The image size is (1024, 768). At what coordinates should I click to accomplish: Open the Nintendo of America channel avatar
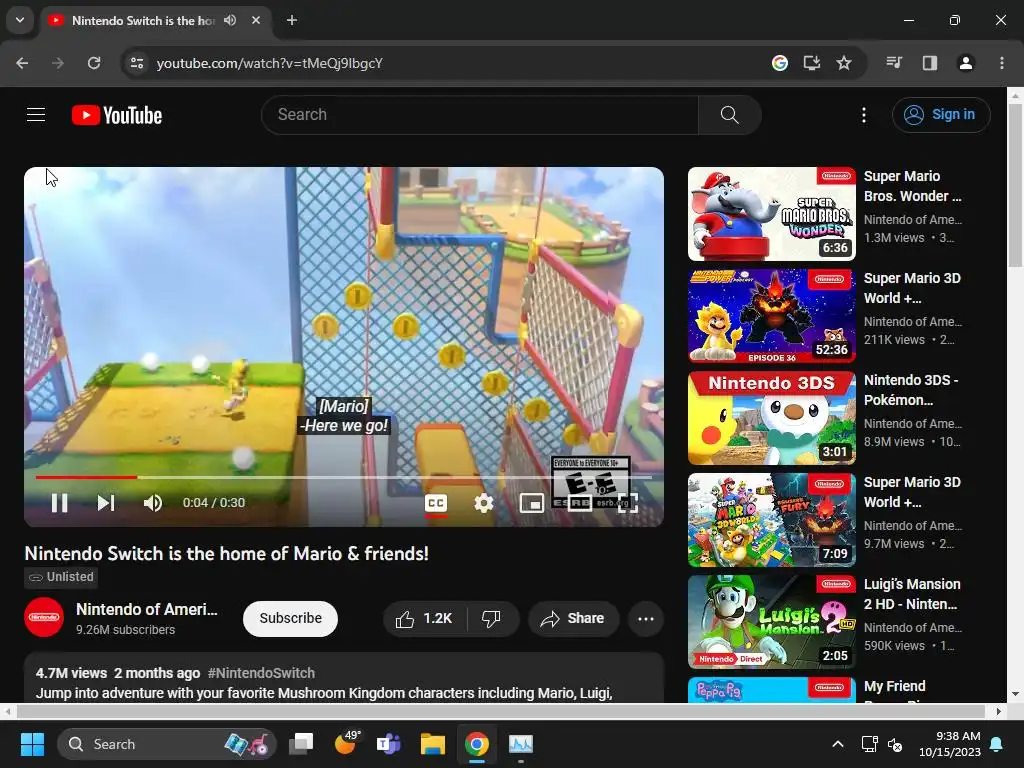tap(44, 617)
